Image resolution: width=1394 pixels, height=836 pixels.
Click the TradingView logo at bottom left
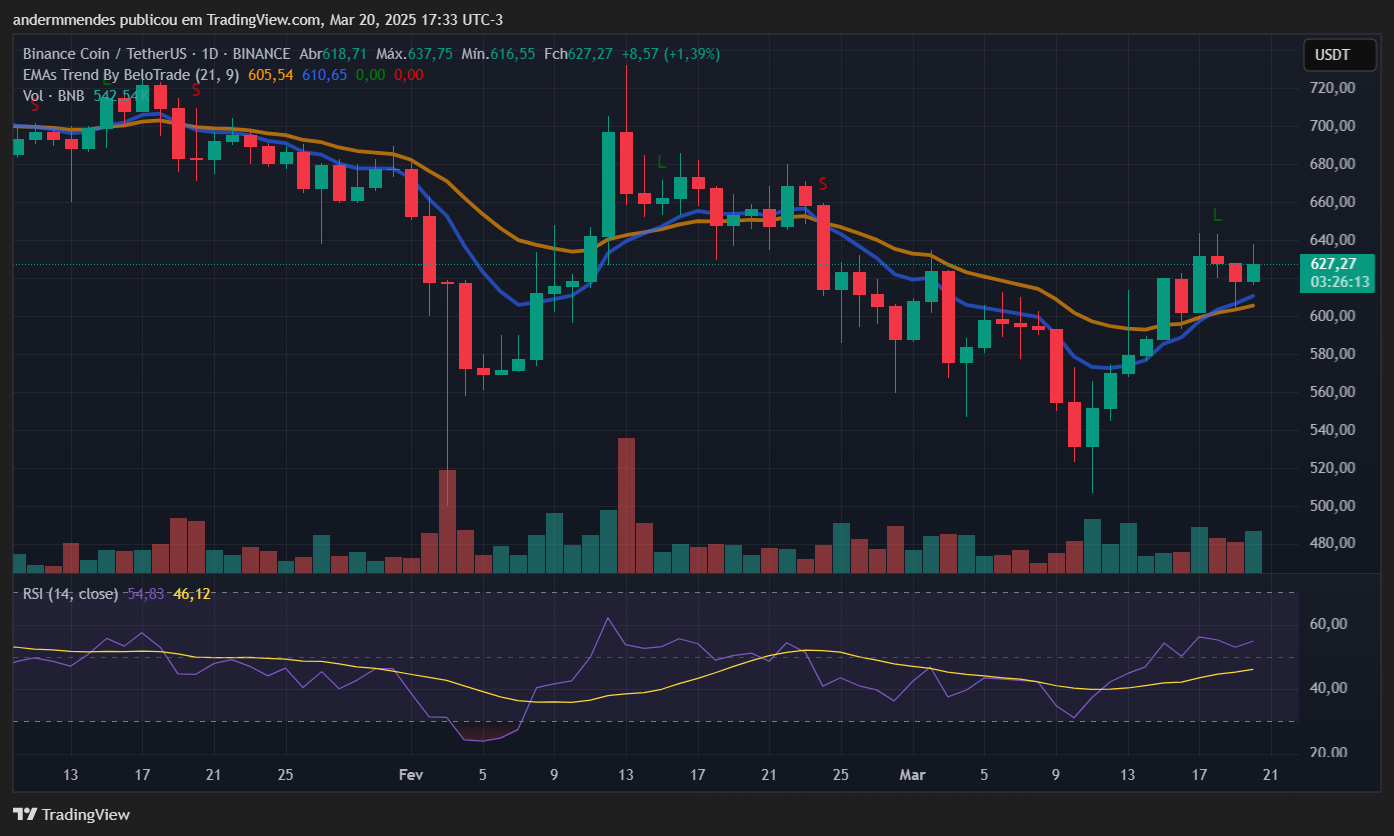click(71, 814)
